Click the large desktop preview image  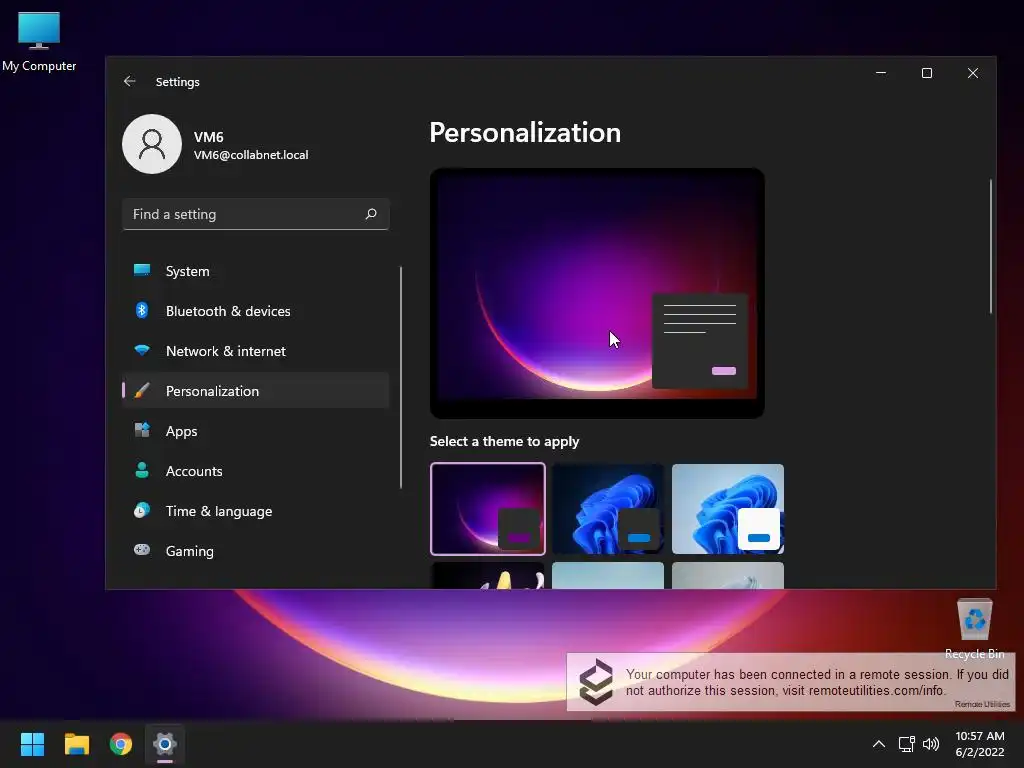click(x=597, y=293)
